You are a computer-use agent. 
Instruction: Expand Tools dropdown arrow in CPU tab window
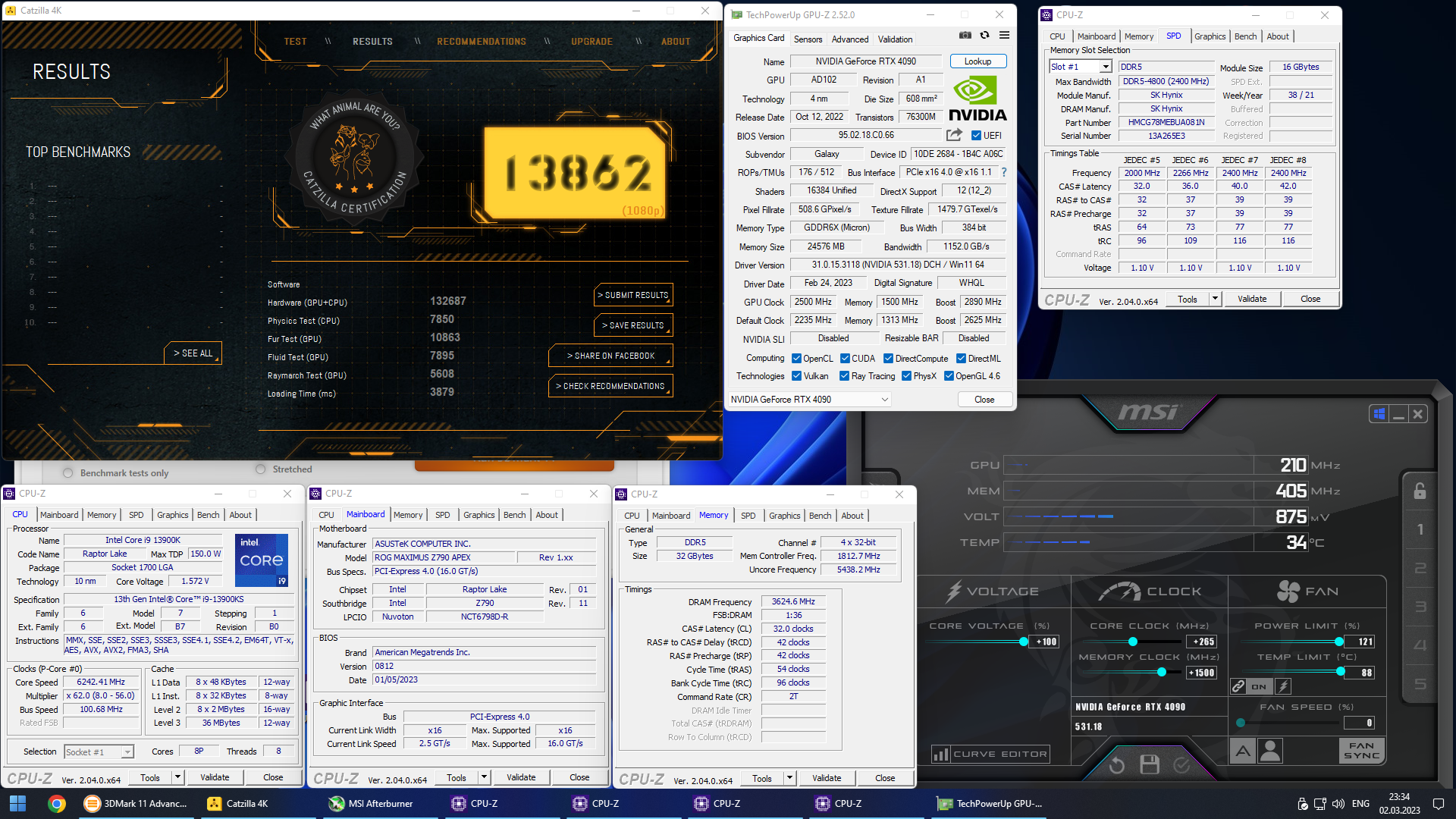click(x=177, y=777)
